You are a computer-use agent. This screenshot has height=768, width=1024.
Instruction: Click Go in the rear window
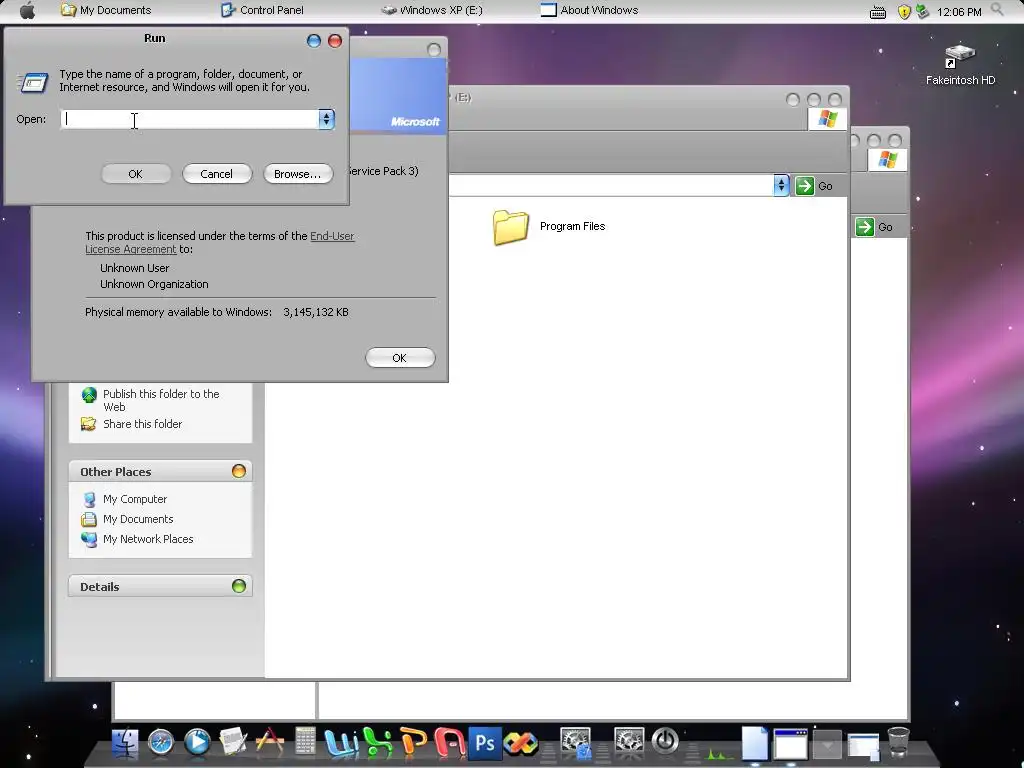pos(874,227)
